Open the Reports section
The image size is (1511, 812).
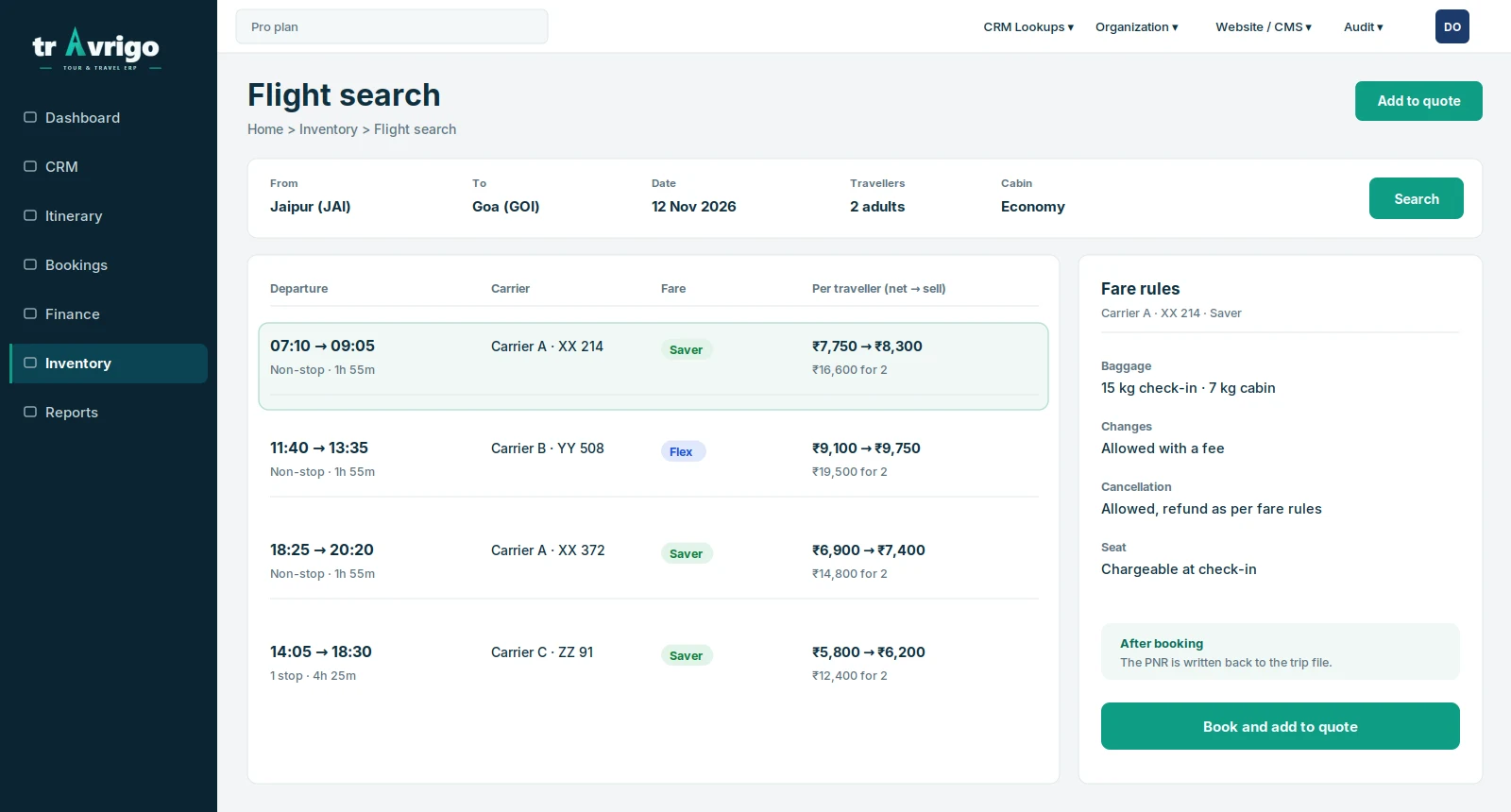coord(109,413)
